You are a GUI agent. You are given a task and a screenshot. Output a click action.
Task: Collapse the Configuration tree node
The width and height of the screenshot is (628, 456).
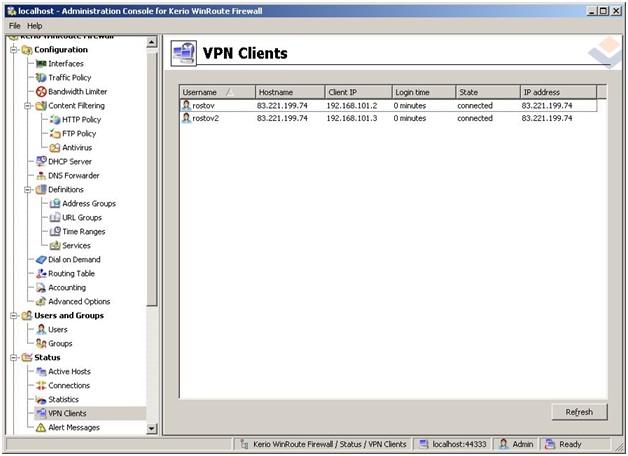(14, 50)
